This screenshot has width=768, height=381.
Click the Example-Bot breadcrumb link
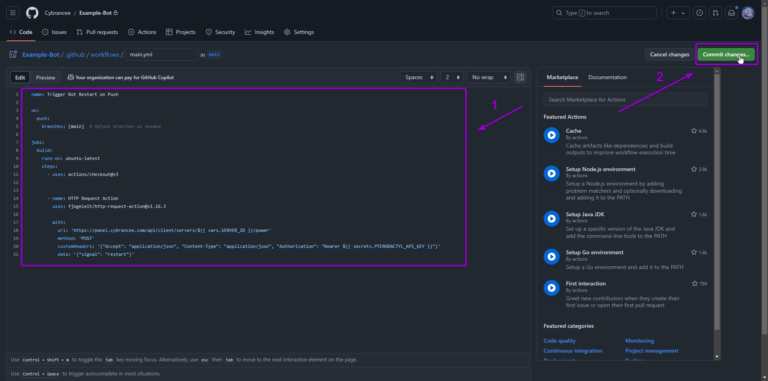click(x=41, y=55)
